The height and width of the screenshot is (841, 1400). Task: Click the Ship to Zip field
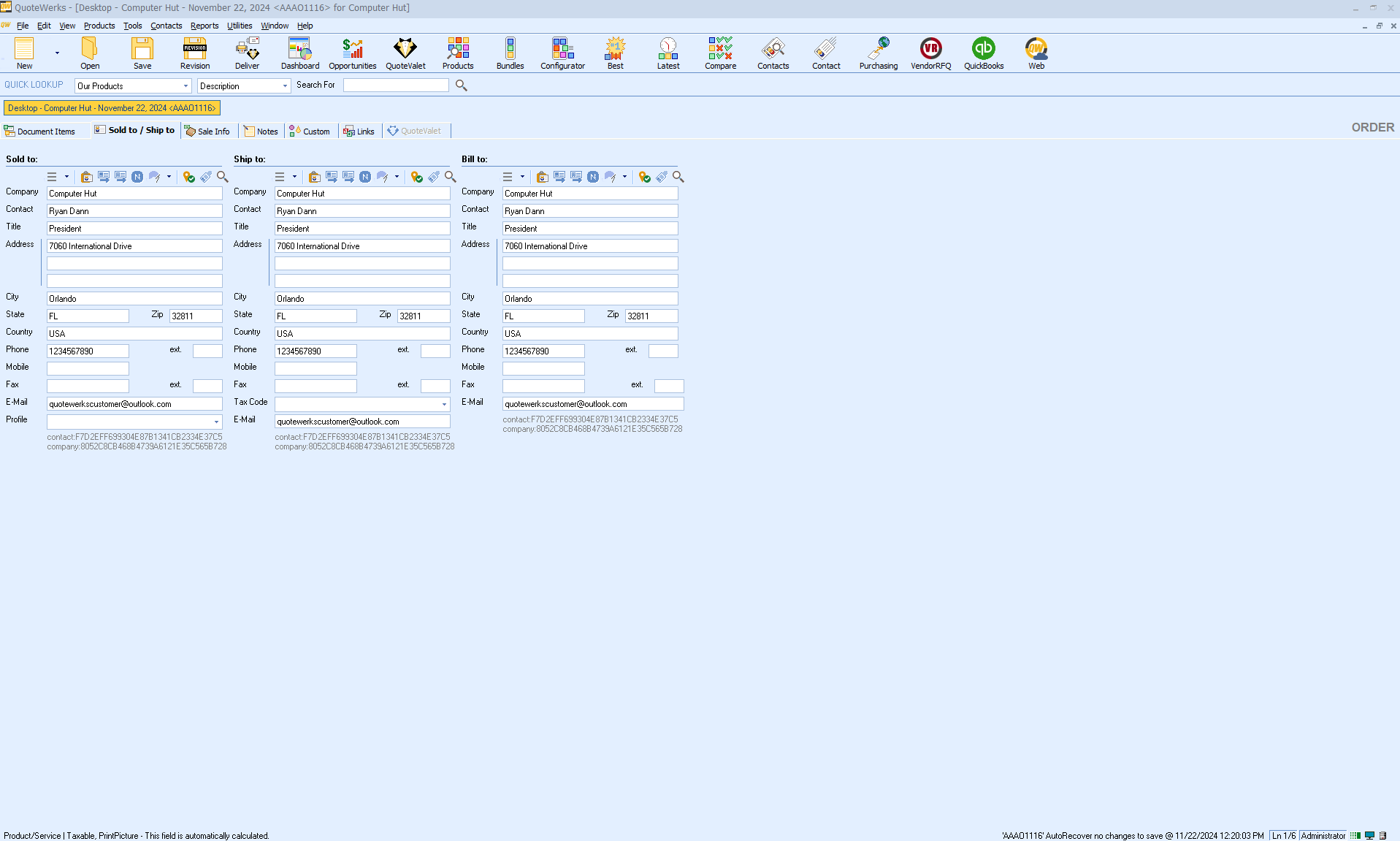(424, 316)
